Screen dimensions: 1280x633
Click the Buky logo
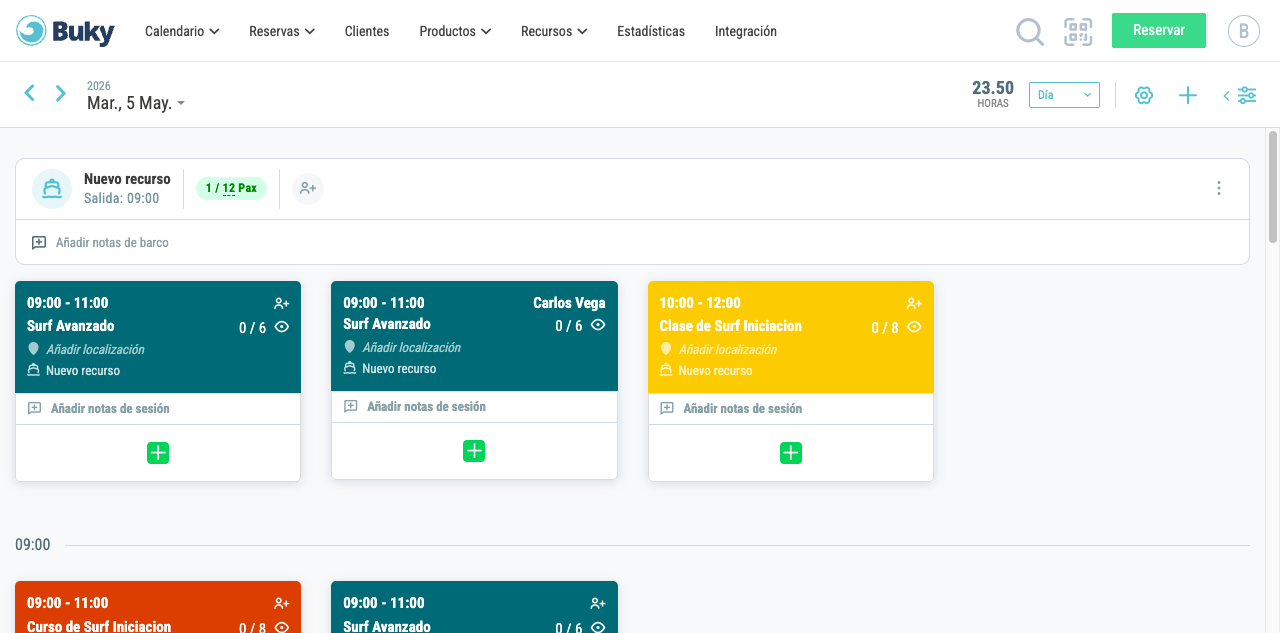coord(65,31)
